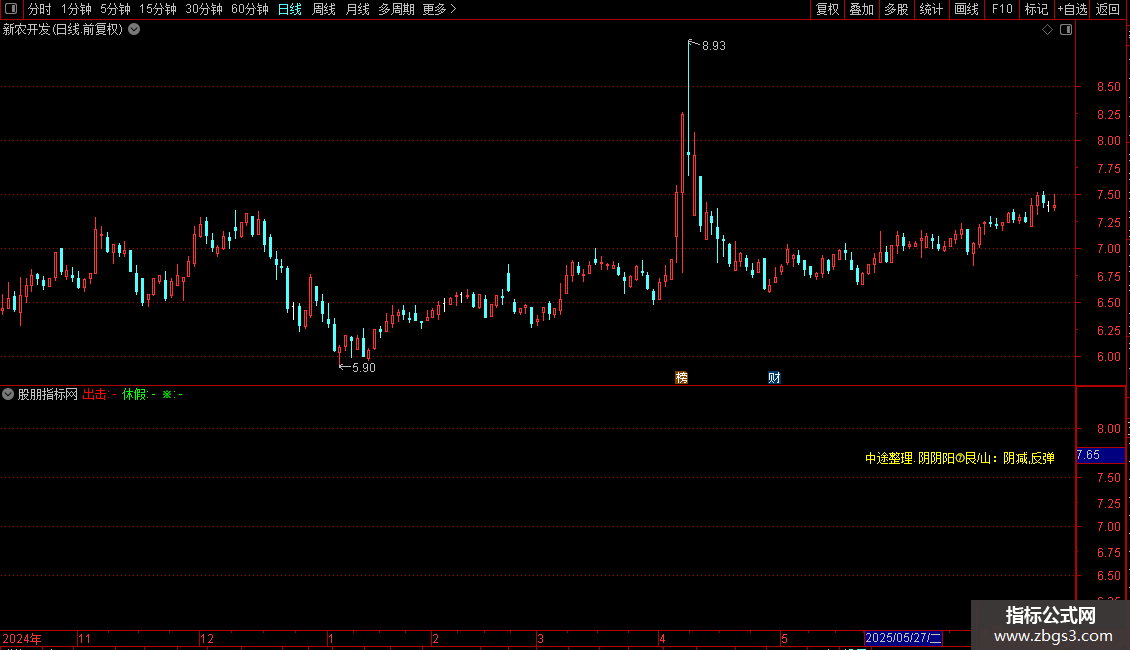The width and height of the screenshot is (1130, 650).
Task: Open indicator menu circle beside 股朋指标网
Action: pyautogui.click(x=8, y=394)
